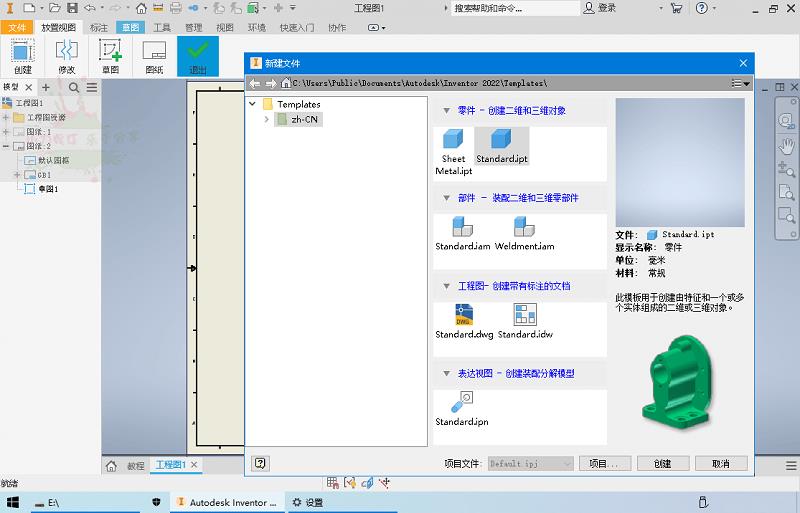The image size is (800, 513).
Task: Collapse the second 图纸 node in the model tree
Action: coord(6,146)
